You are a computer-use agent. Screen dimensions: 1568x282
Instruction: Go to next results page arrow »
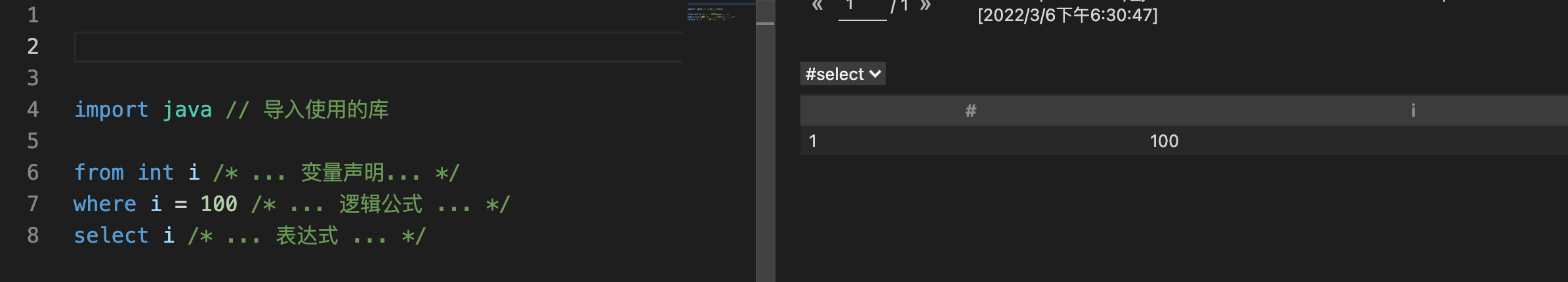925,6
